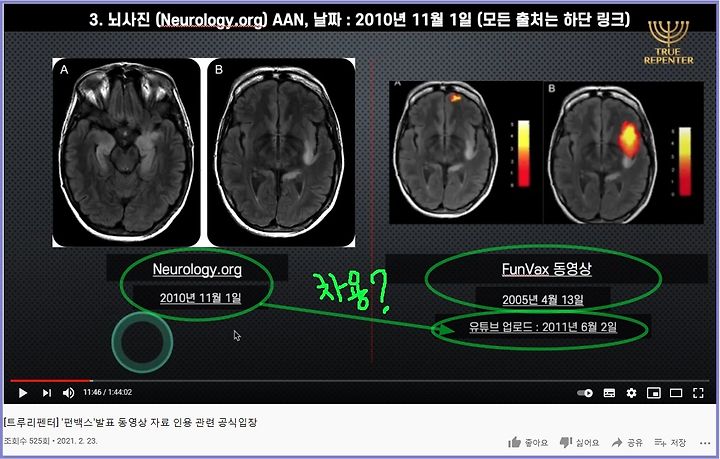This screenshot has width=720, height=459.
Task: Share the video with 공유
Action: pos(627,442)
